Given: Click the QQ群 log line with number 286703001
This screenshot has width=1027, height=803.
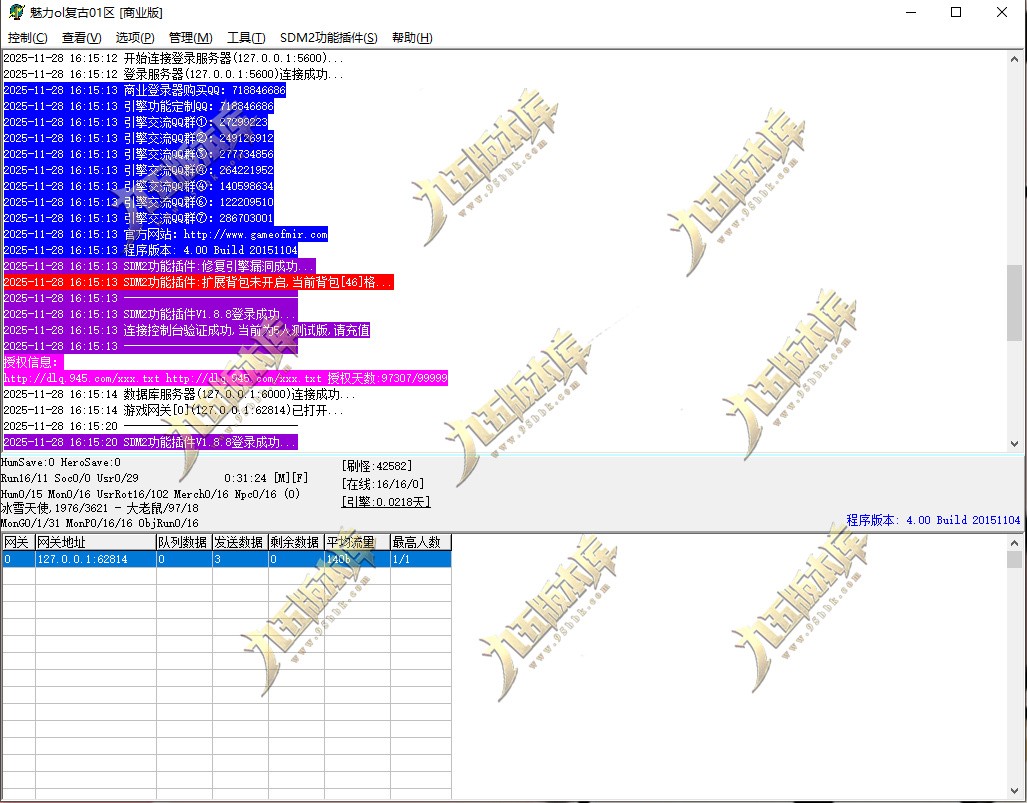Looking at the screenshot, I should [x=139, y=218].
